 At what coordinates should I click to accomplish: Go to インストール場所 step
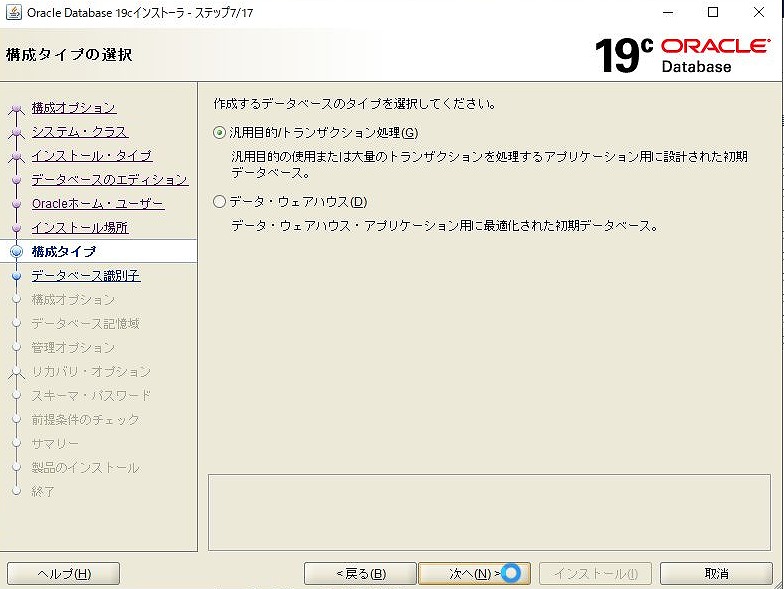point(80,228)
